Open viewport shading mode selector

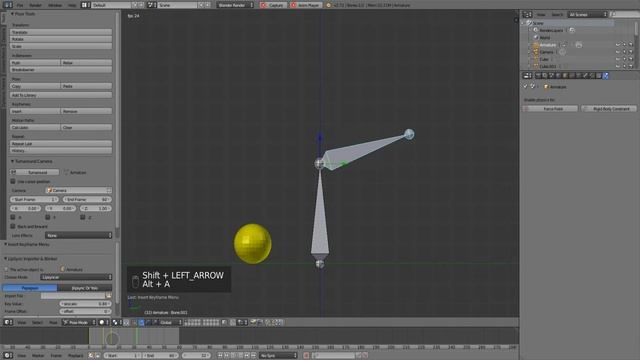pos(103,322)
